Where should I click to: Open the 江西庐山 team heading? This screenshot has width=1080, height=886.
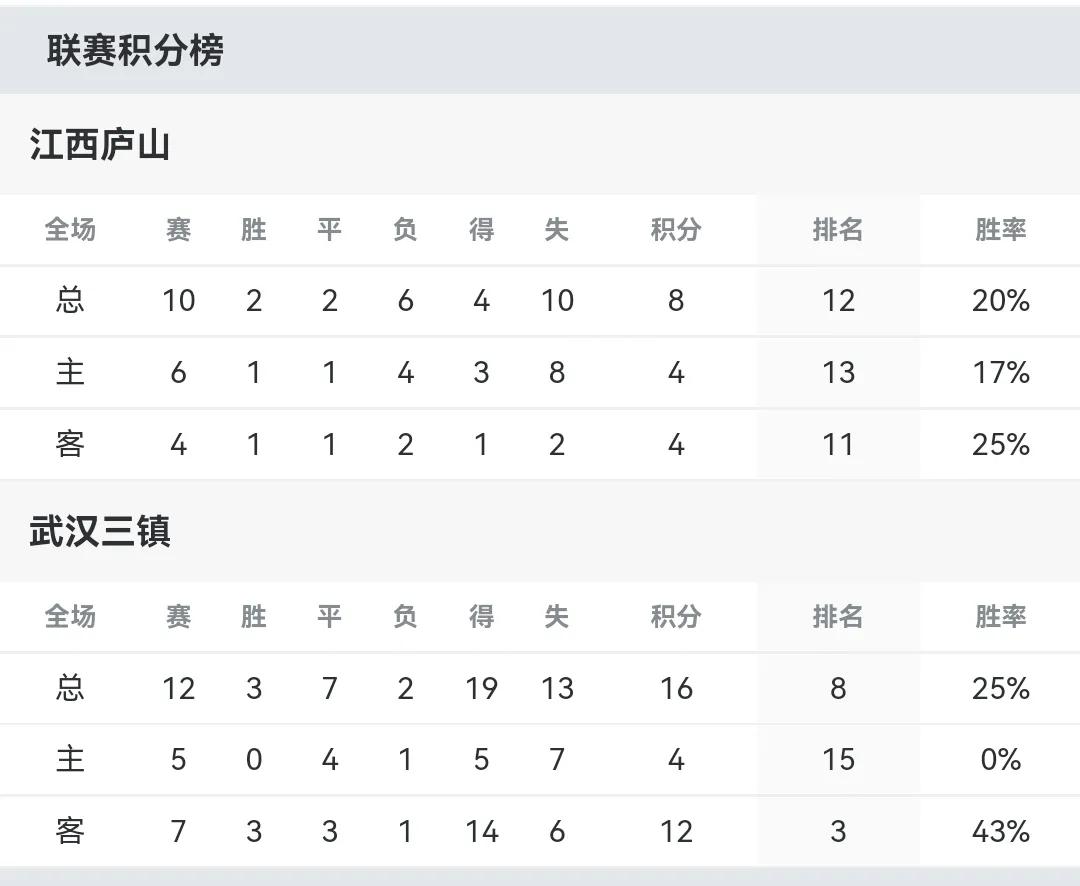coord(100,145)
